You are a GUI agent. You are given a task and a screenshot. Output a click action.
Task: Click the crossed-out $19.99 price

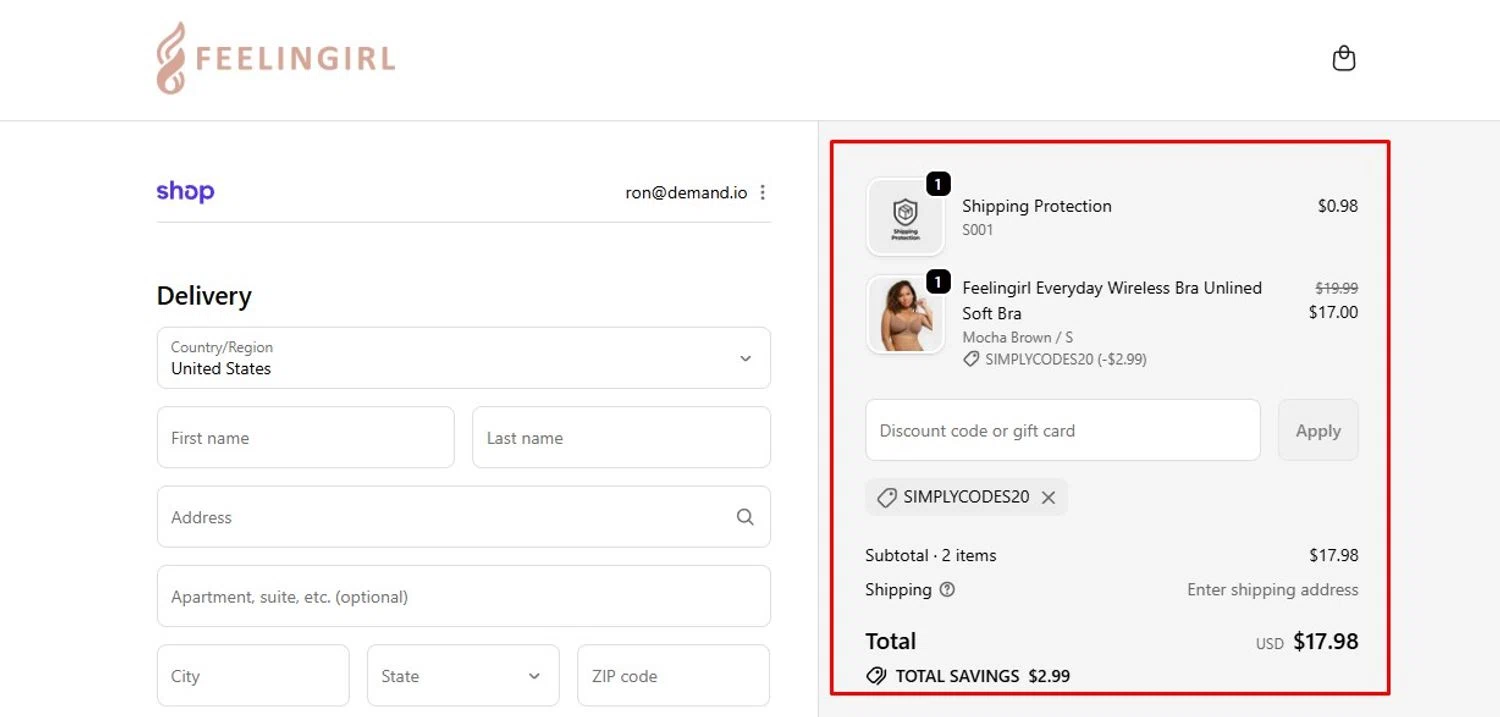1336,288
